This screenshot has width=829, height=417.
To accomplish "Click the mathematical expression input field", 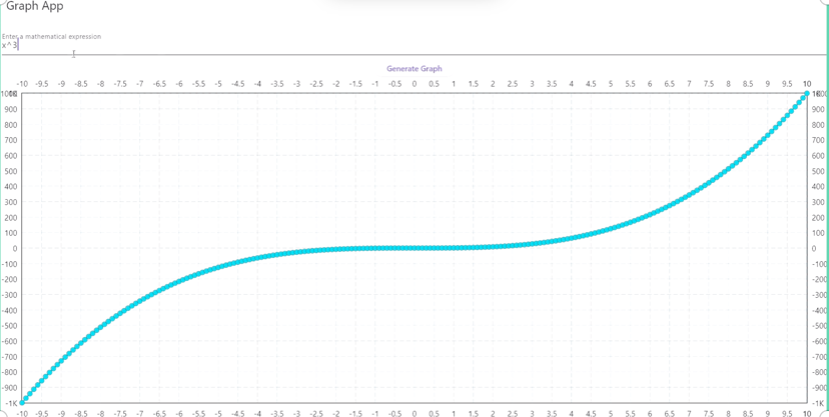I will (400, 45).
